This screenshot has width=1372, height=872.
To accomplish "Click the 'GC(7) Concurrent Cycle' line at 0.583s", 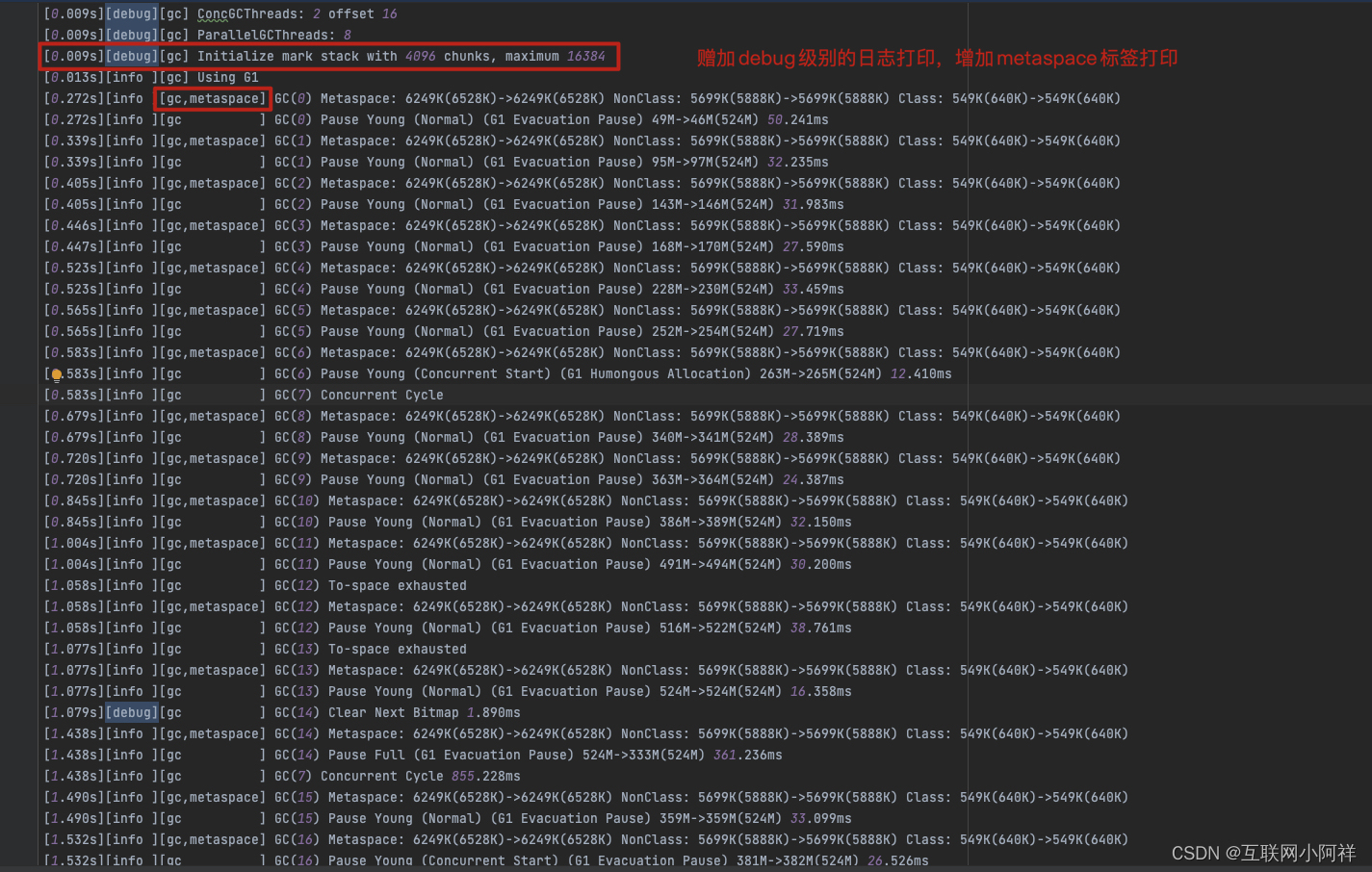I will click(x=244, y=395).
